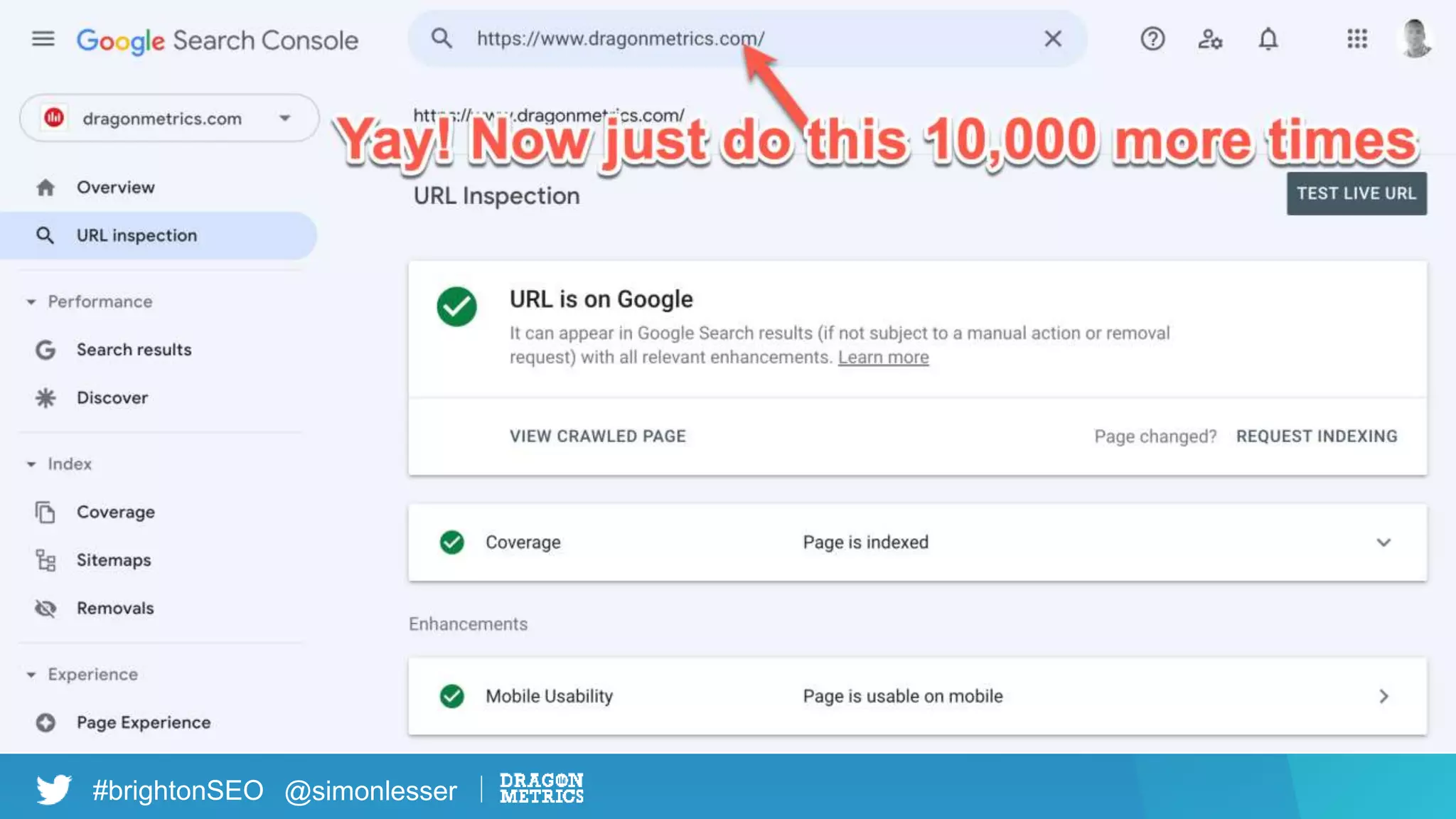1456x819 pixels.
Task: Expand the Coverage row chevron
Action: 1383,542
